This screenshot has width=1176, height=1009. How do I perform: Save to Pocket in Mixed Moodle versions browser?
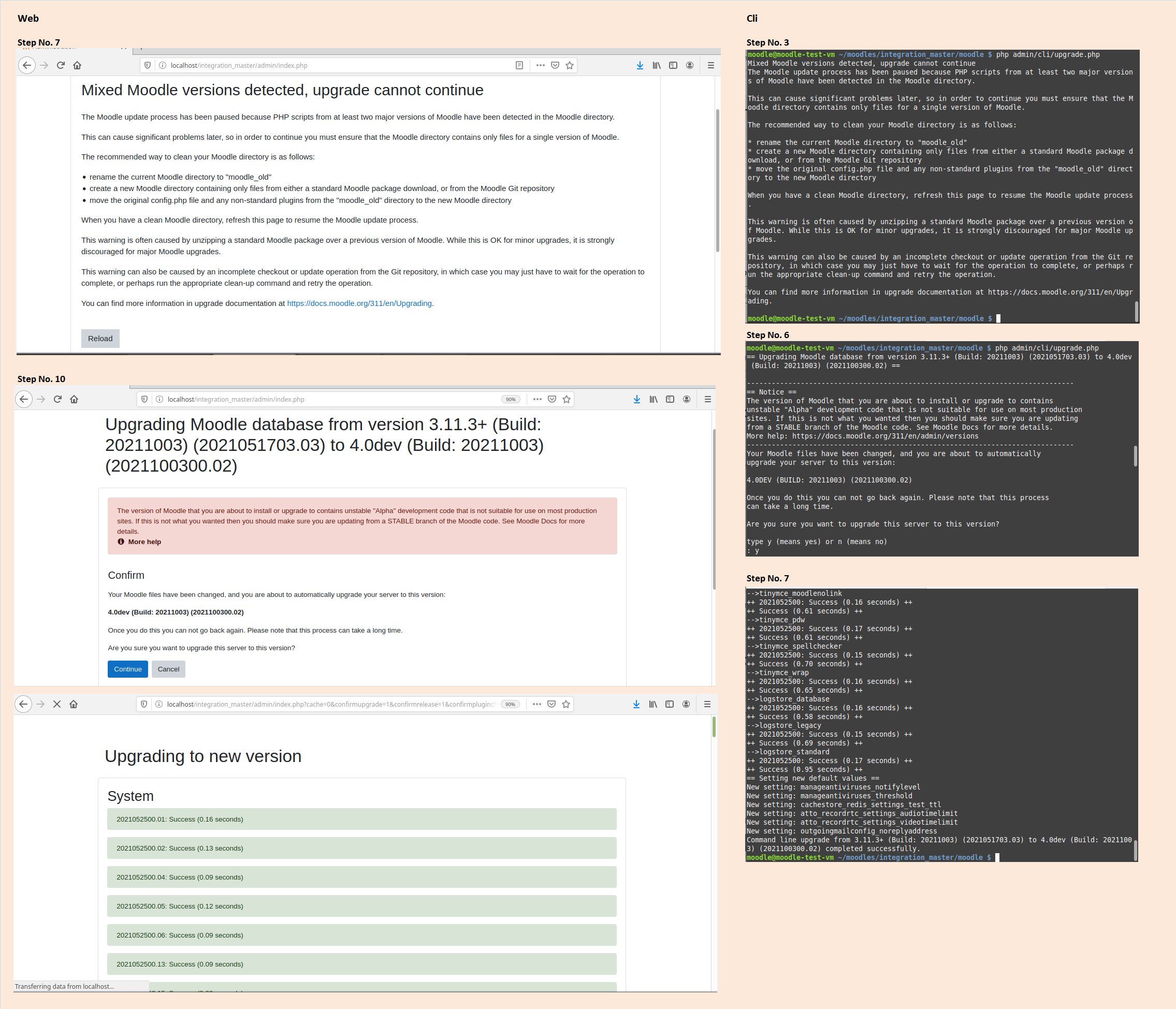(555, 65)
